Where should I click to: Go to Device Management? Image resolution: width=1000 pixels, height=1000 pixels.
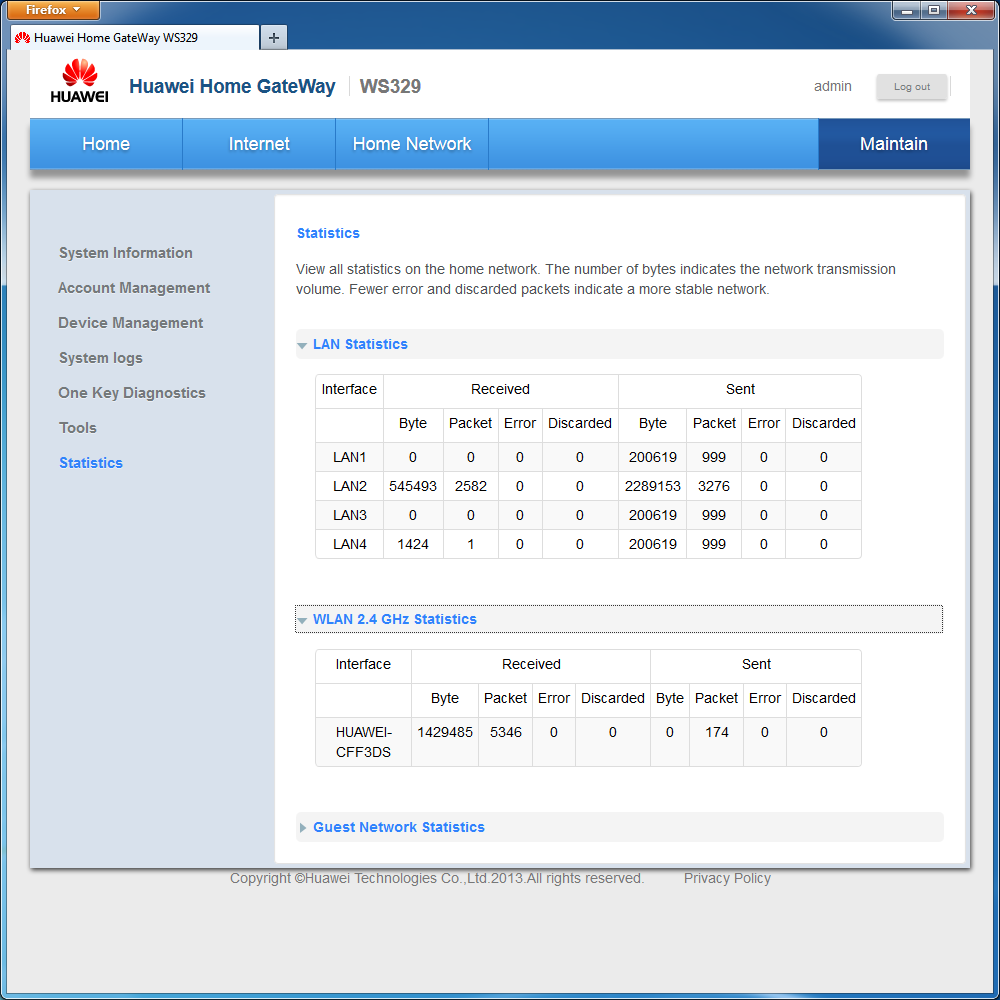[x=131, y=323]
